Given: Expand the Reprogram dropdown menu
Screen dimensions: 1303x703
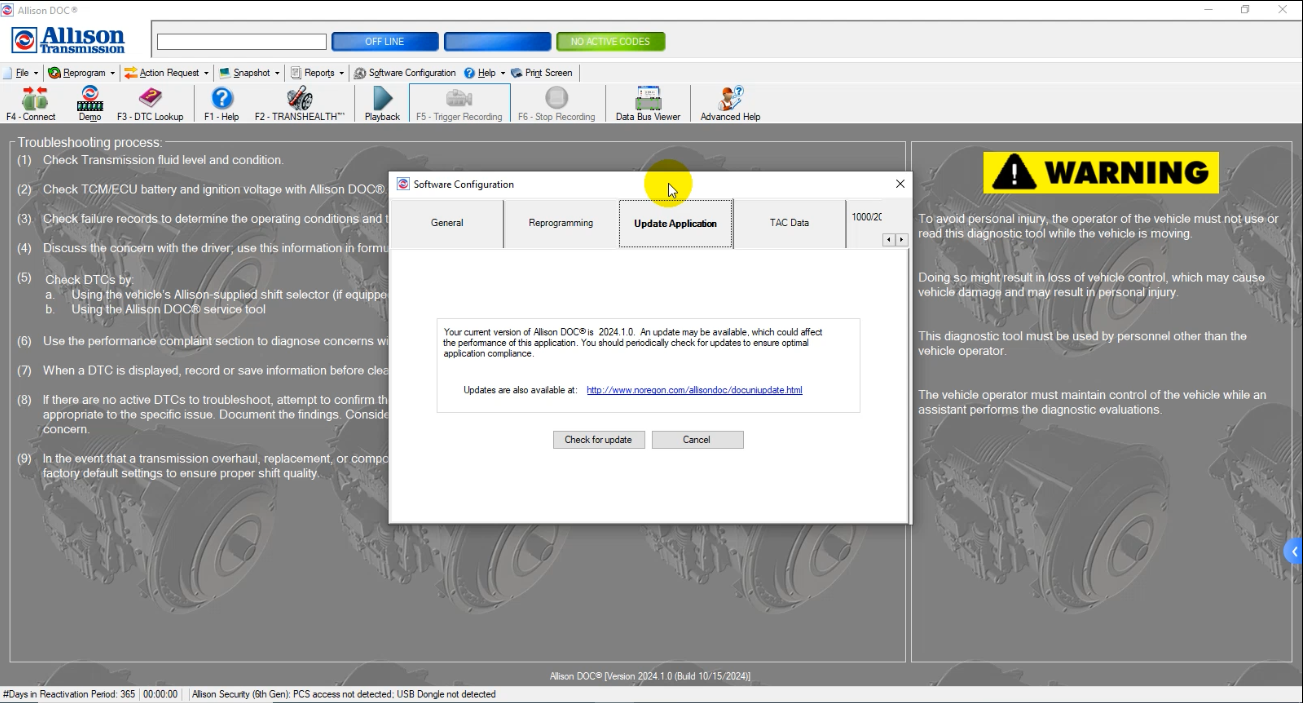Looking at the screenshot, I should (82, 73).
